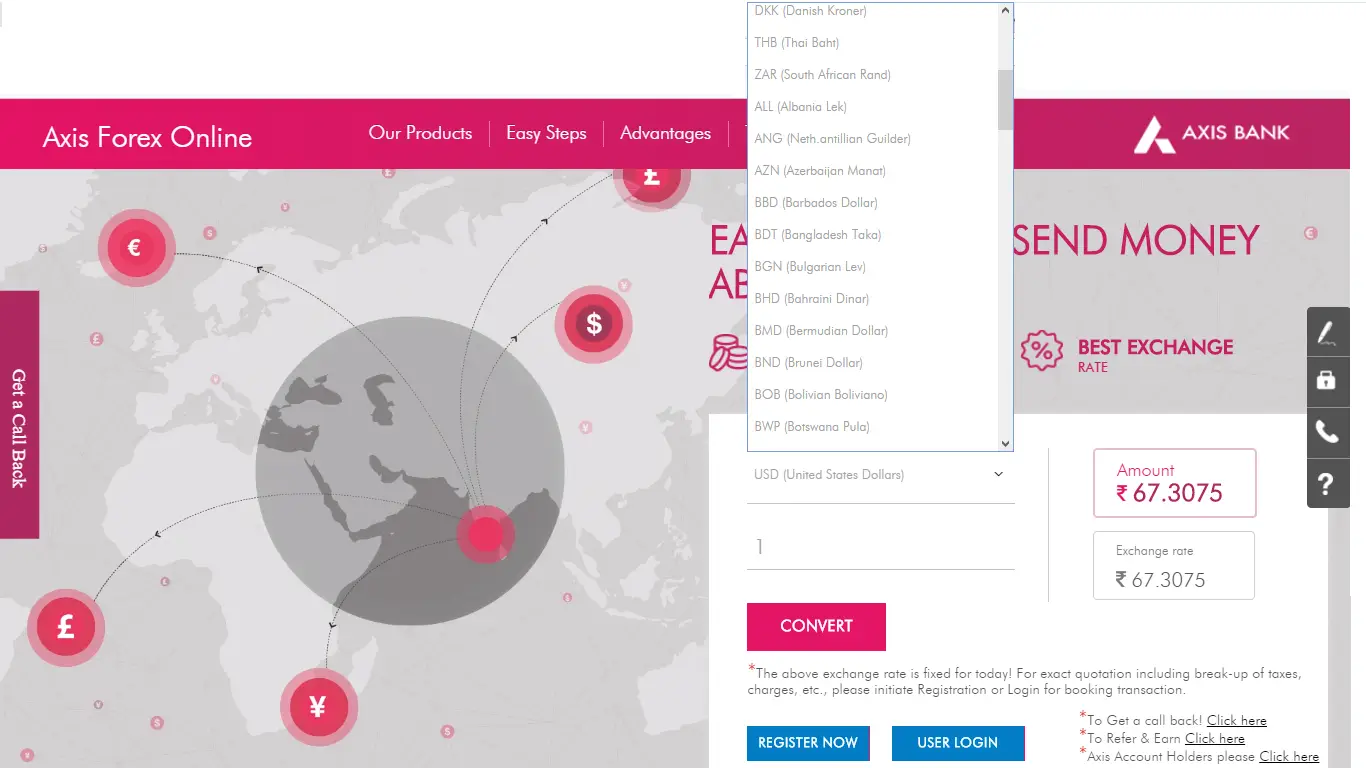Click the yen symbol bubble on map
The width and height of the screenshot is (1366, 768).
[318, 707]
